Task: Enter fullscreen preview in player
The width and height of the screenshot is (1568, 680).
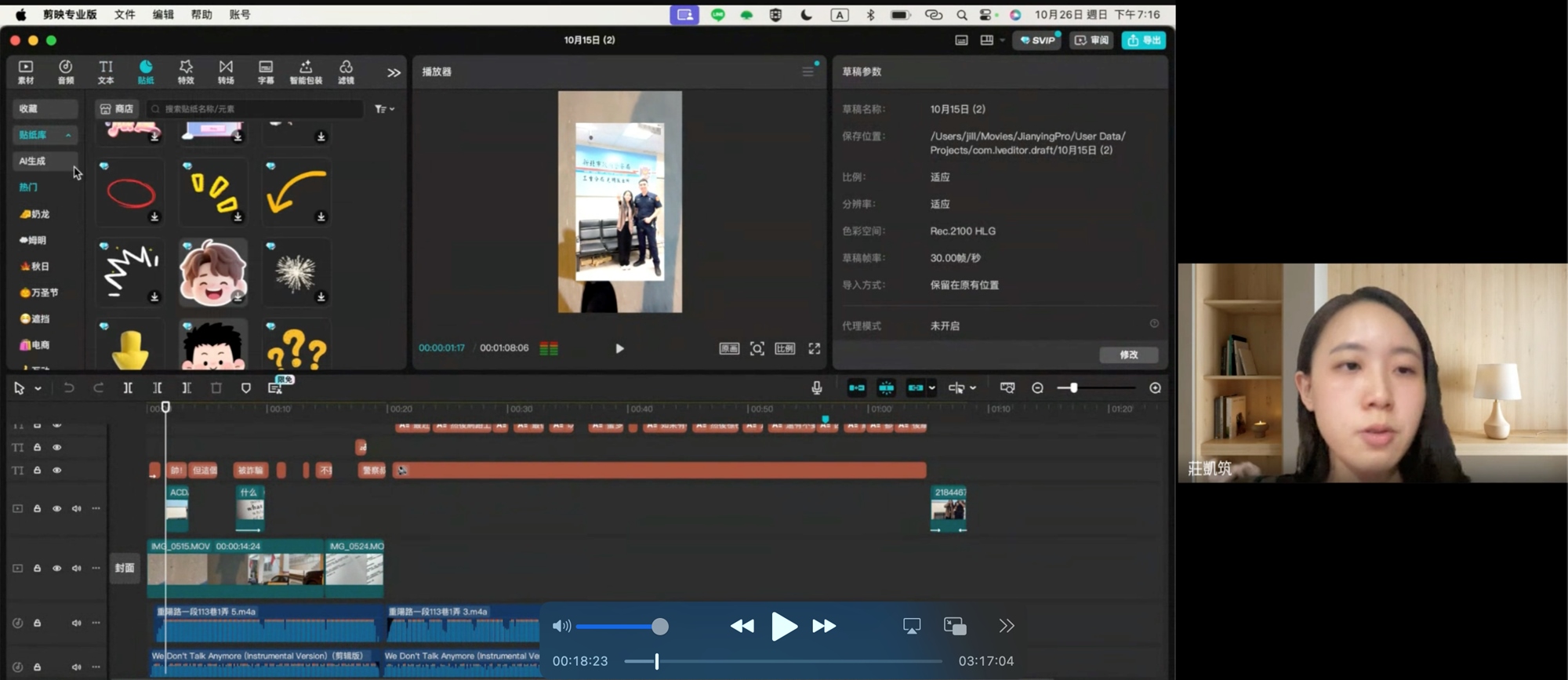Action: (815, 348)
